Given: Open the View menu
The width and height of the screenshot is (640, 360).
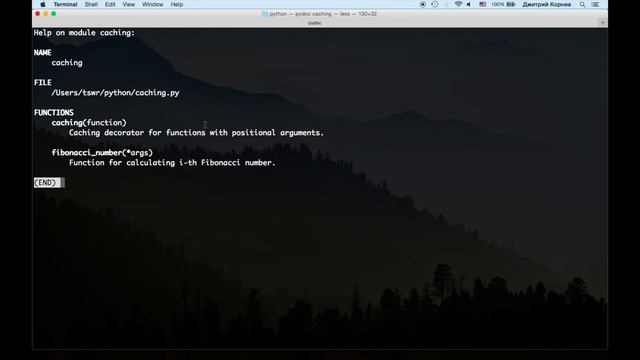Looking at the screenshot, I should (x=129, y=4).
